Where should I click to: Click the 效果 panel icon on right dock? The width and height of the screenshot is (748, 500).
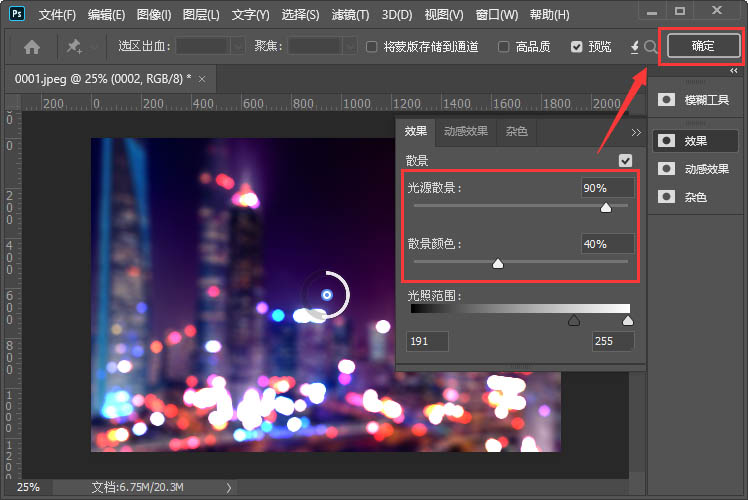[x=666, y=141]
